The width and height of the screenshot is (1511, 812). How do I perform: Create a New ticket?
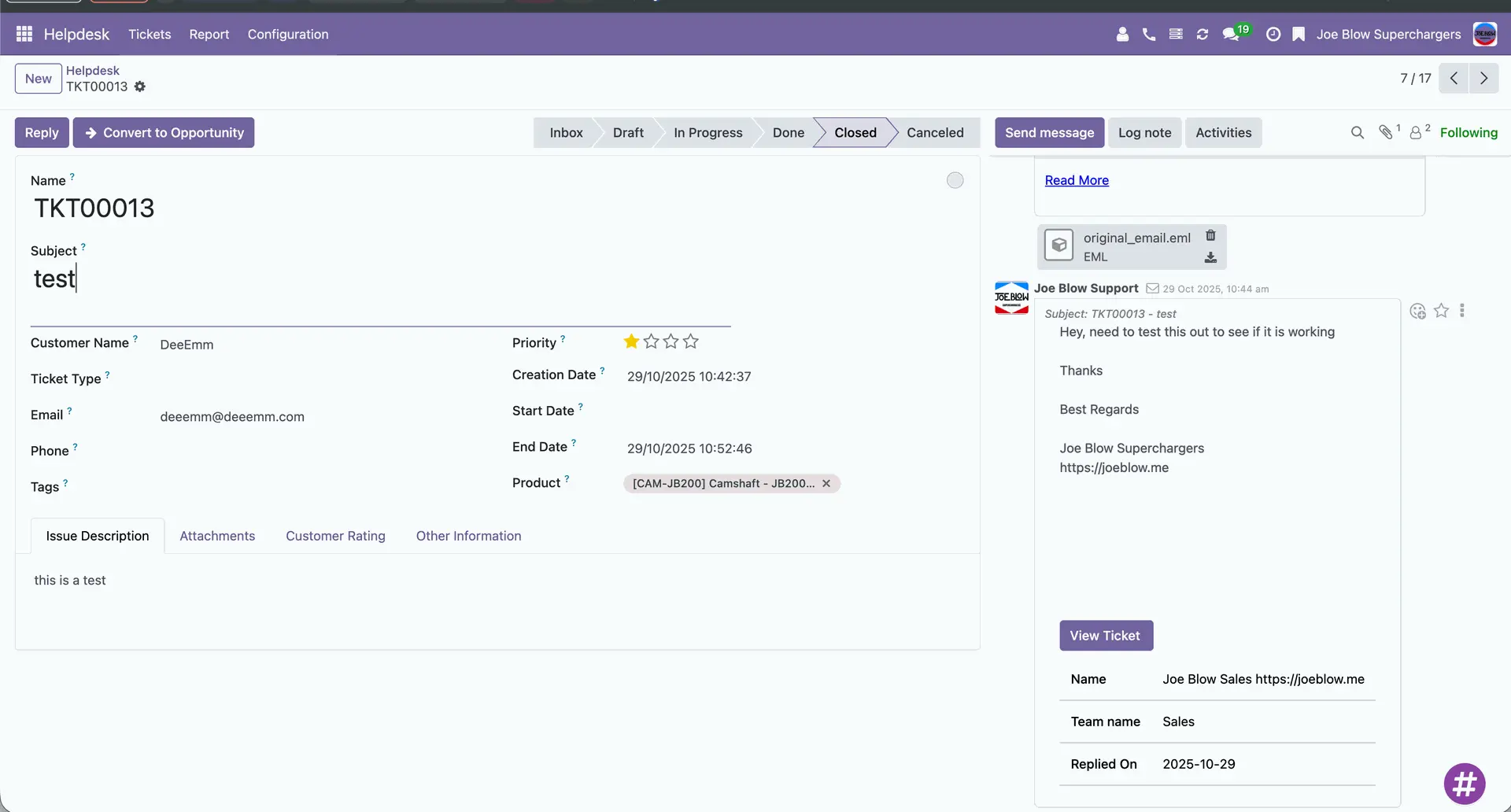39,78
